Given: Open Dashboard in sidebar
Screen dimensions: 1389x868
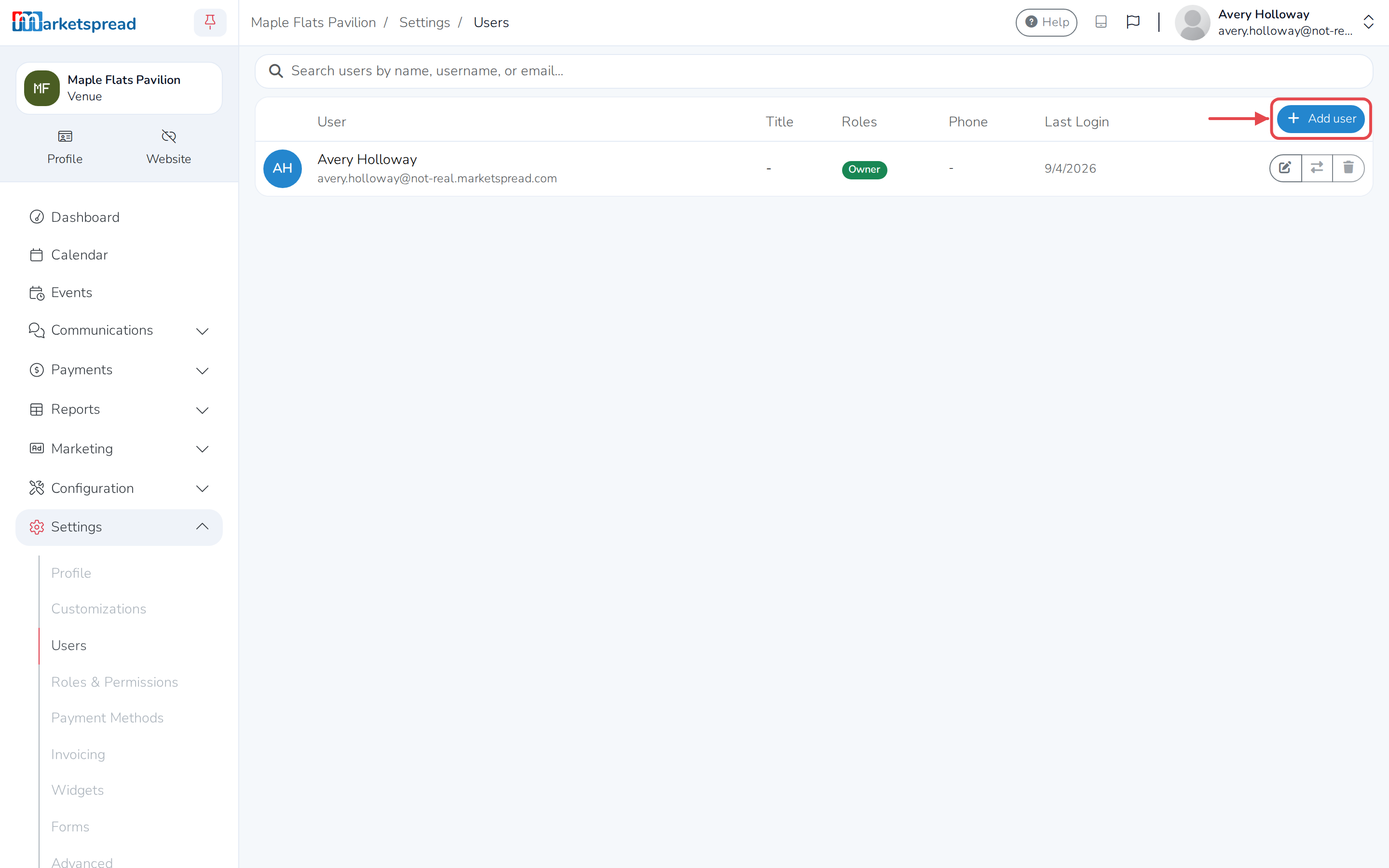Looking at the screenshot, I should pyautogui.click(x=119, y=217).
